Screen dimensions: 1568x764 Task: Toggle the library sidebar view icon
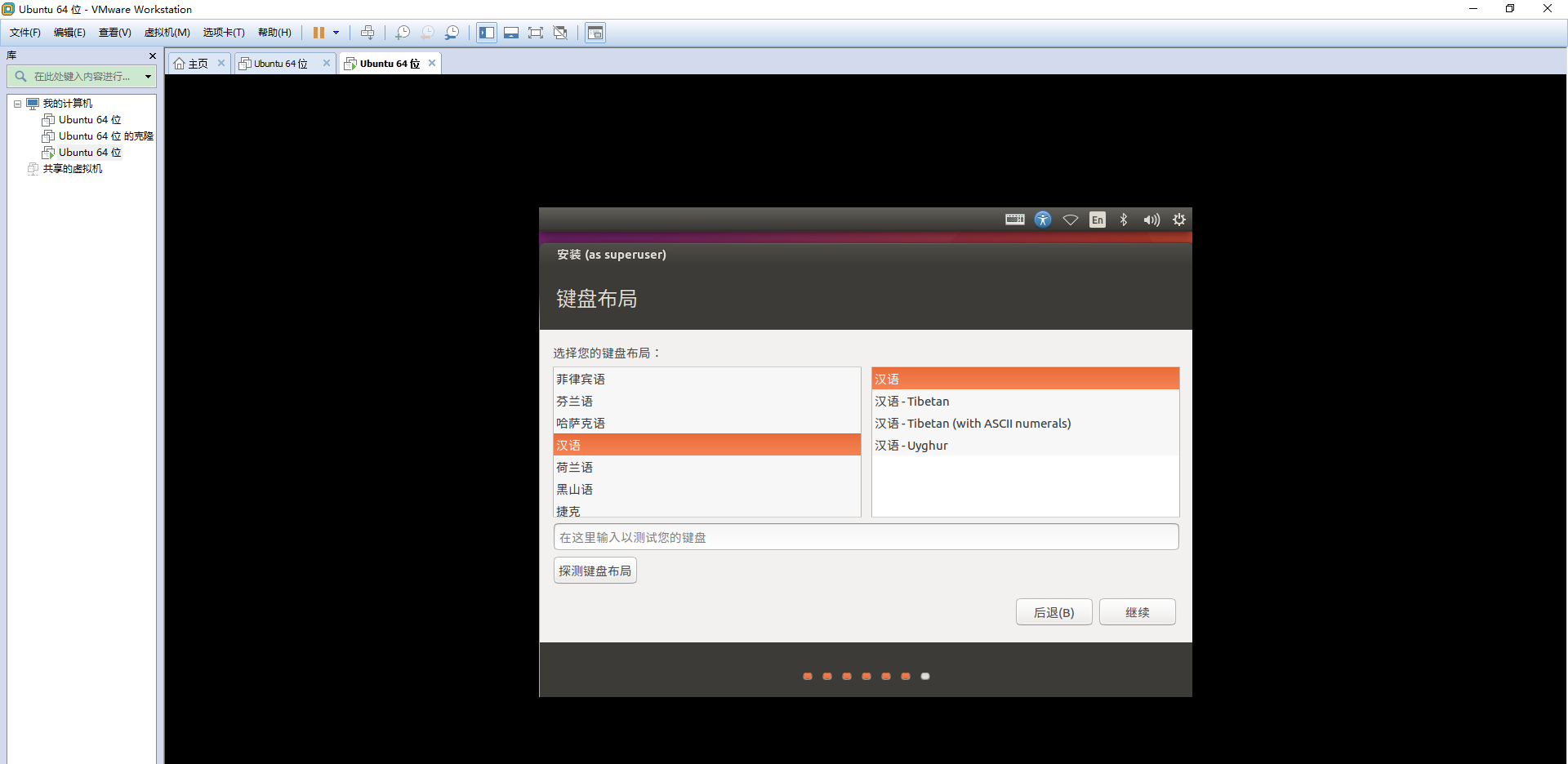487,33
